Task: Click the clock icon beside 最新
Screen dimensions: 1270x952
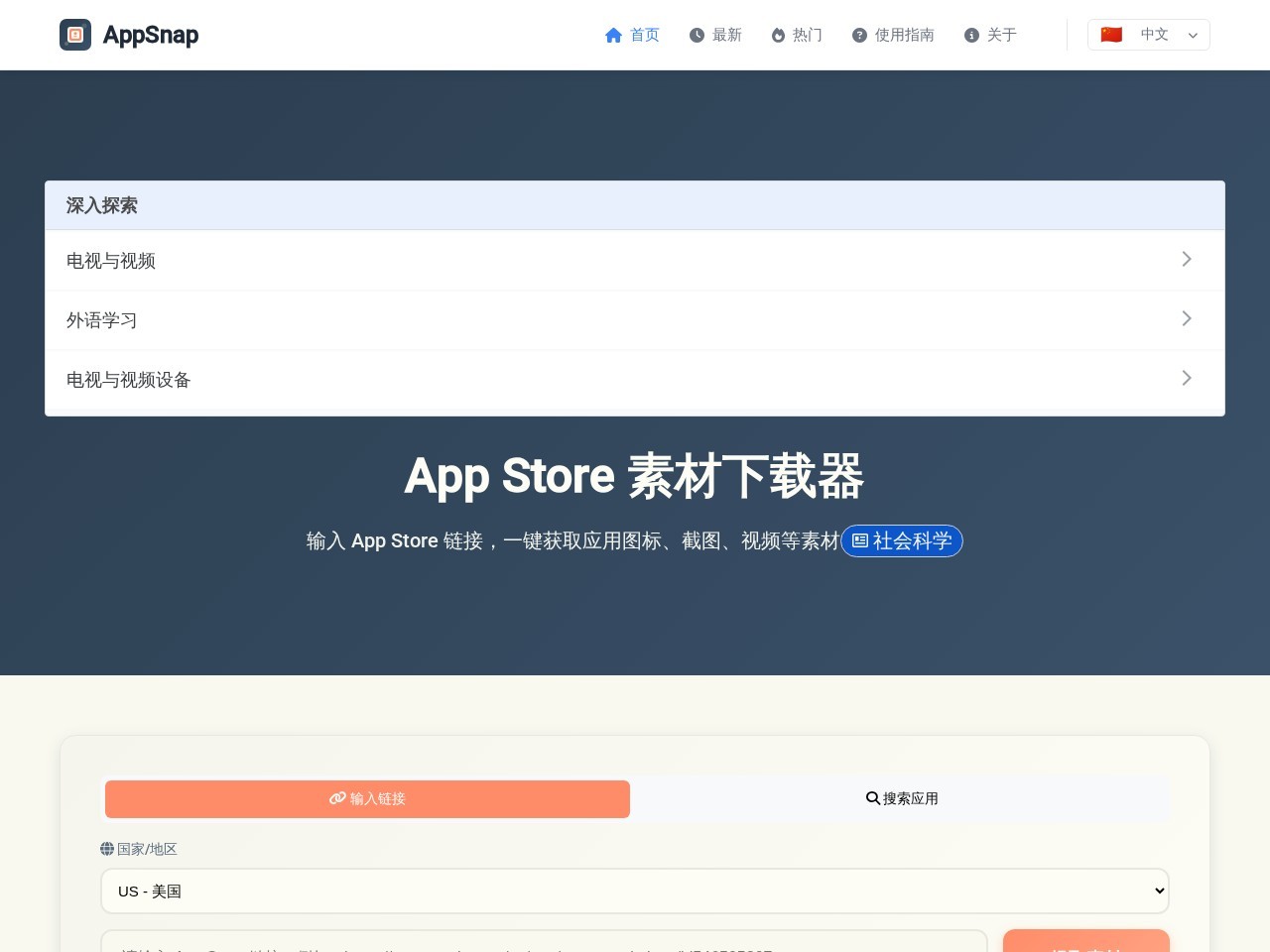Action: tap(697, 35)
